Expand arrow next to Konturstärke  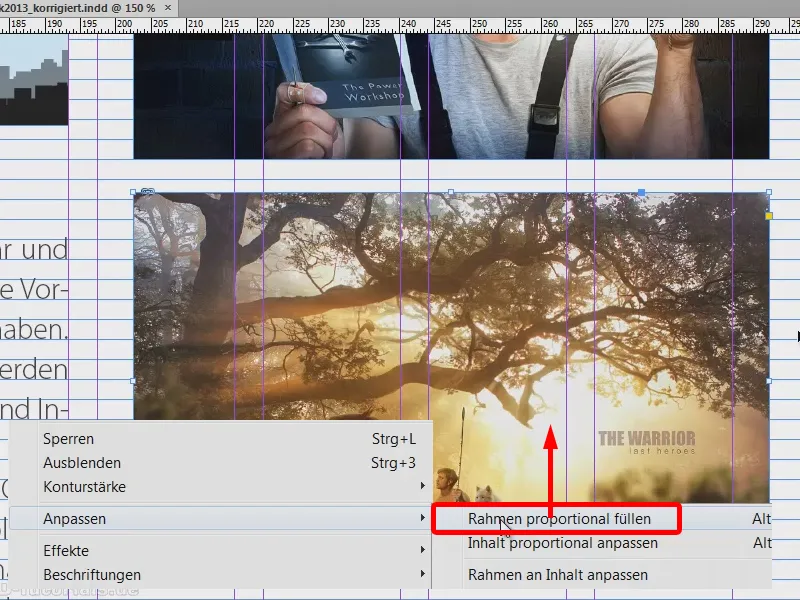[x=422, y=486]
